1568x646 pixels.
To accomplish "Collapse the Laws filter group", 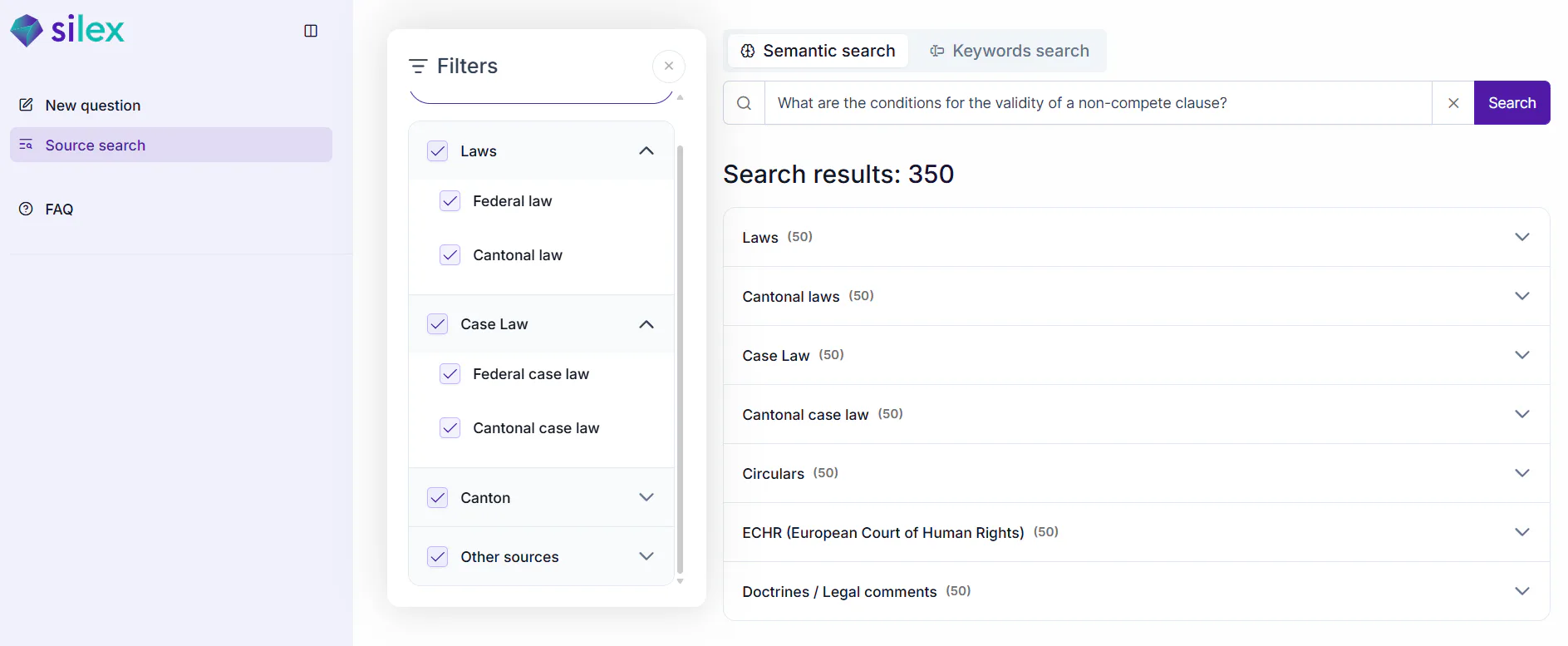I will point(646,151).
